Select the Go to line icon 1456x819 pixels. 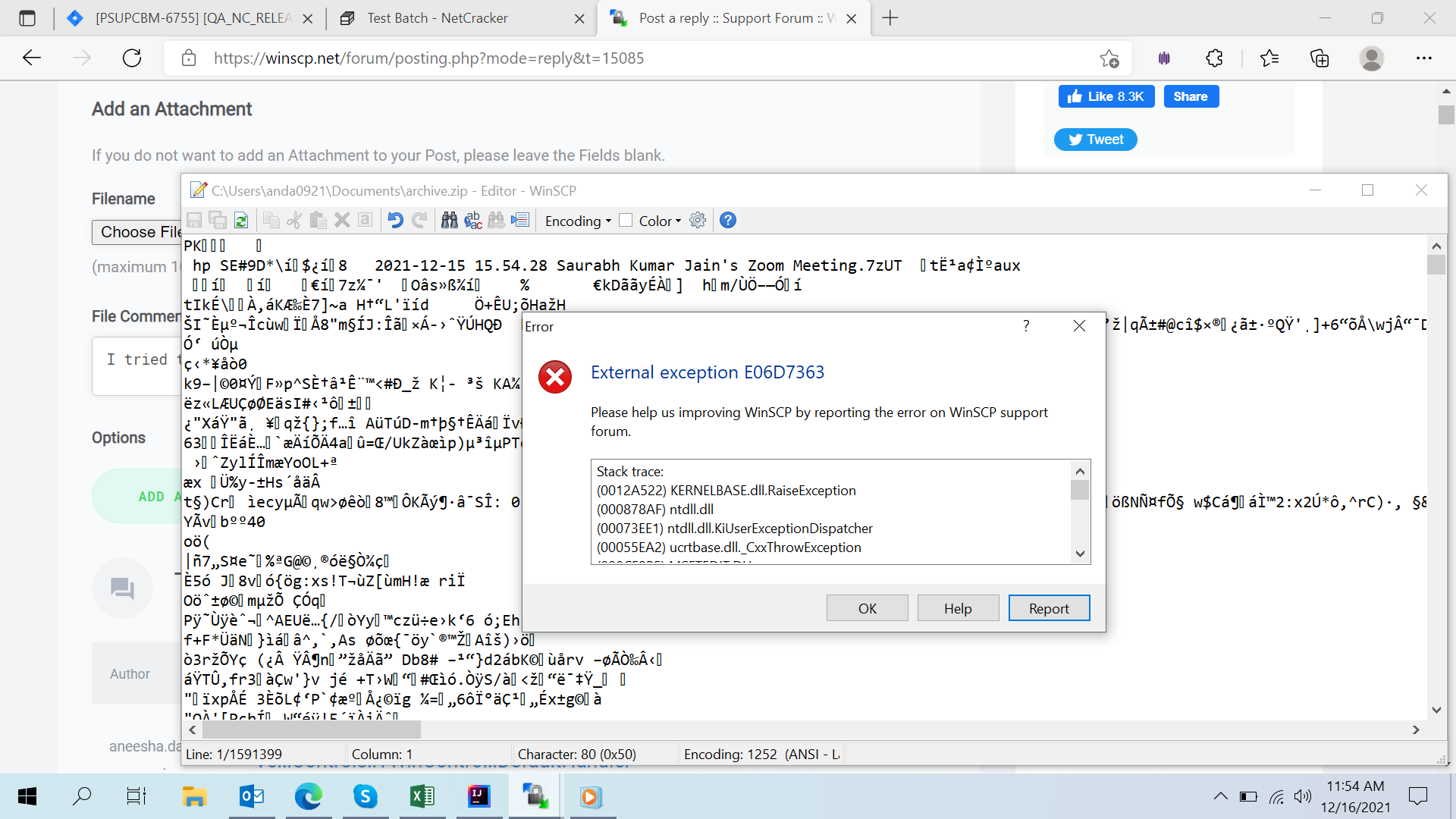coord(520,220)
